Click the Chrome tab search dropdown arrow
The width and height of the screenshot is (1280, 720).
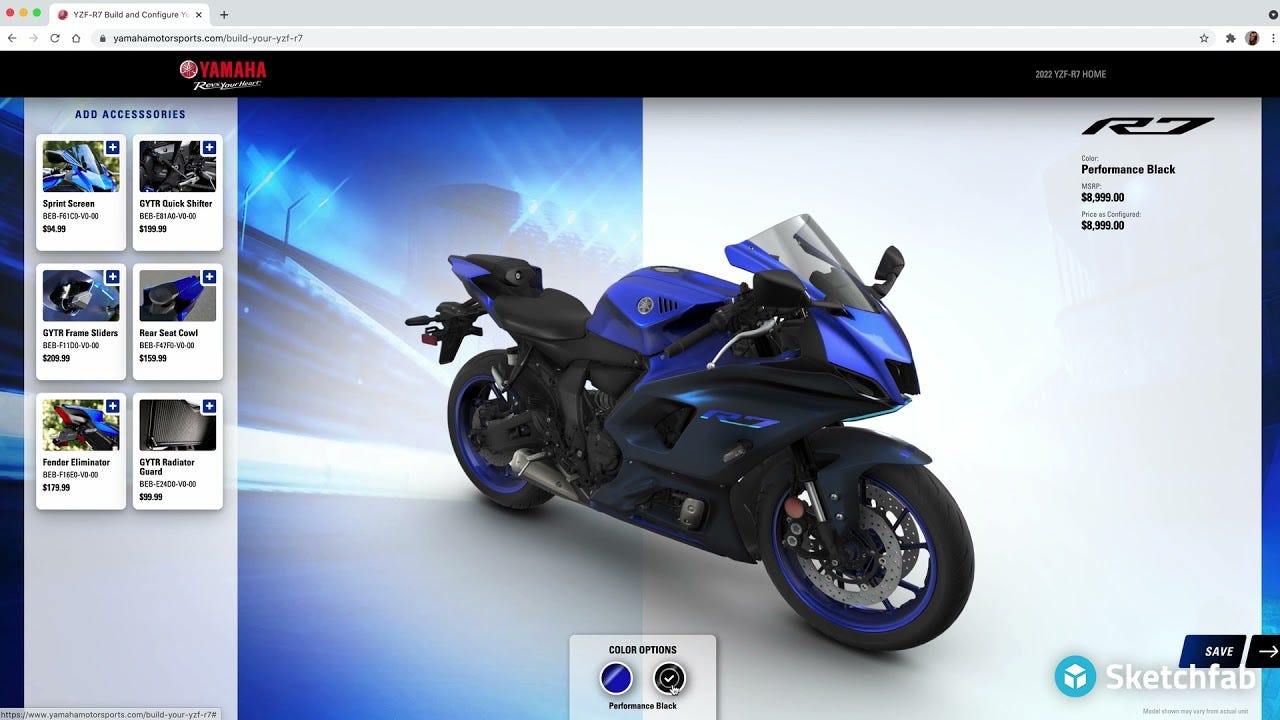click(x=1273, y=14)
